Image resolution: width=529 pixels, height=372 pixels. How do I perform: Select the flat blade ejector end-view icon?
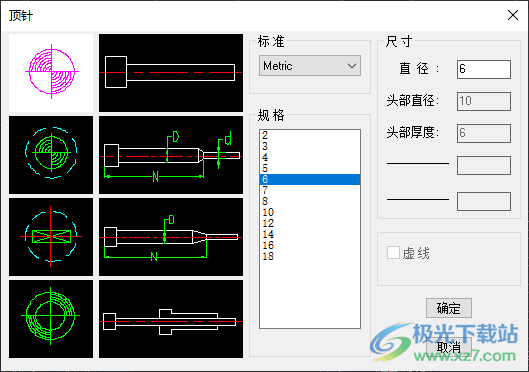(x=51, y=237)
